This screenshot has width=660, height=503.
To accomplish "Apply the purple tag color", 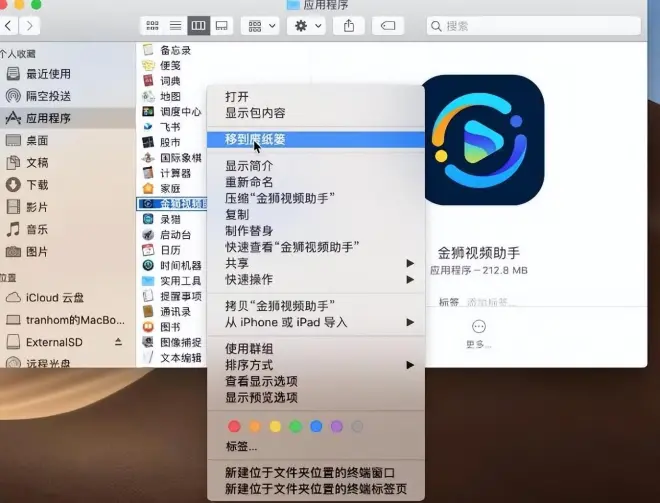I will tap(336, 427).
